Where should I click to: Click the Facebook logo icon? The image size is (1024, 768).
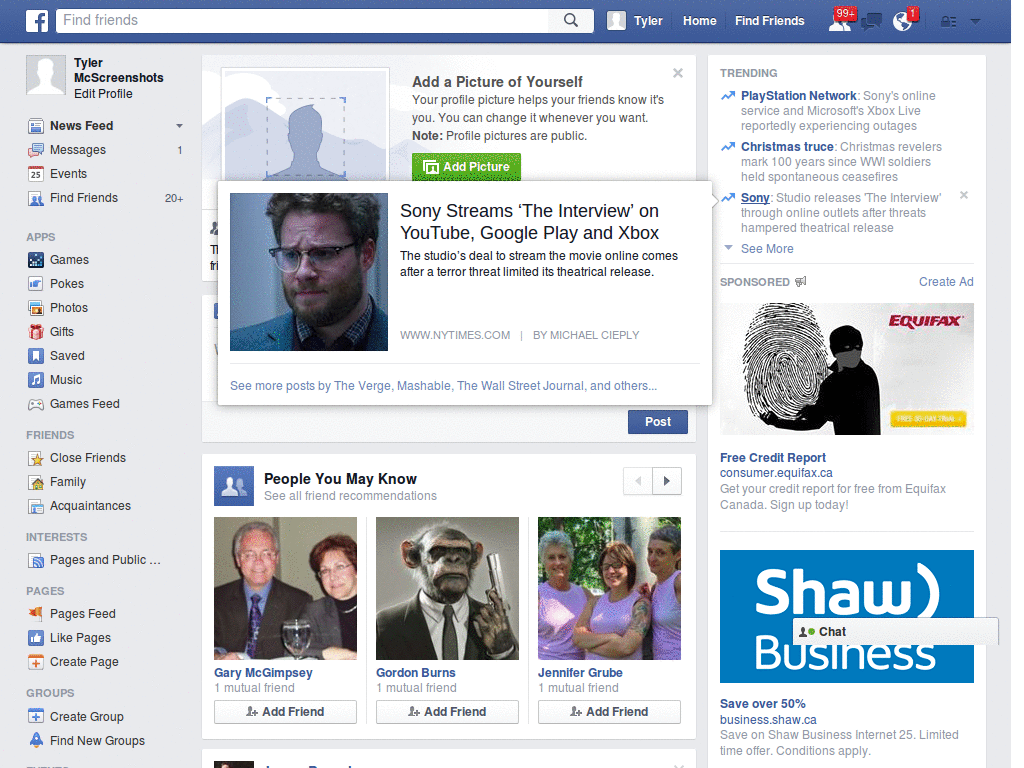pos(37,21)
